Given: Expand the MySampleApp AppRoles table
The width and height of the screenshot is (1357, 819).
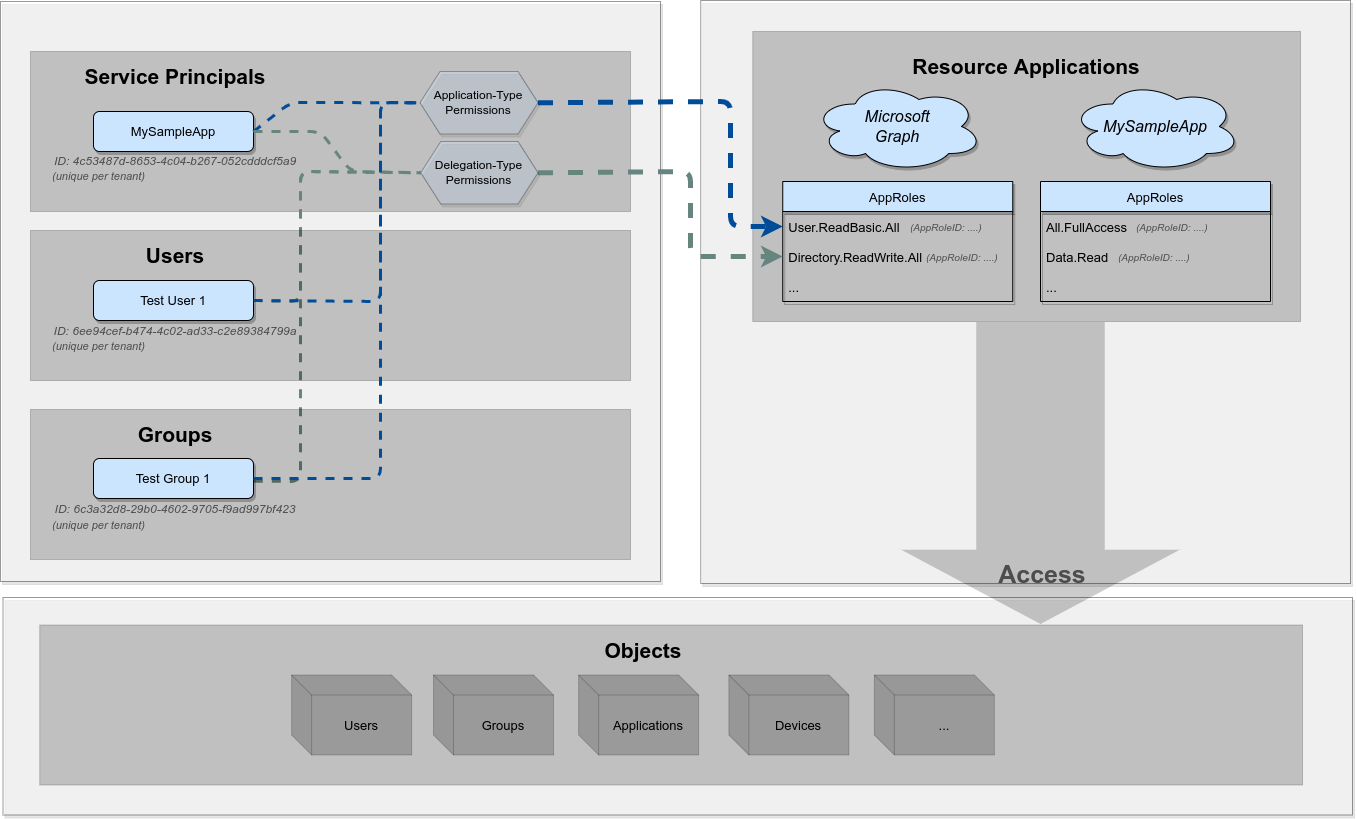Looking at the screenshot, I should pyautogui.click(x=1154, y=197).
